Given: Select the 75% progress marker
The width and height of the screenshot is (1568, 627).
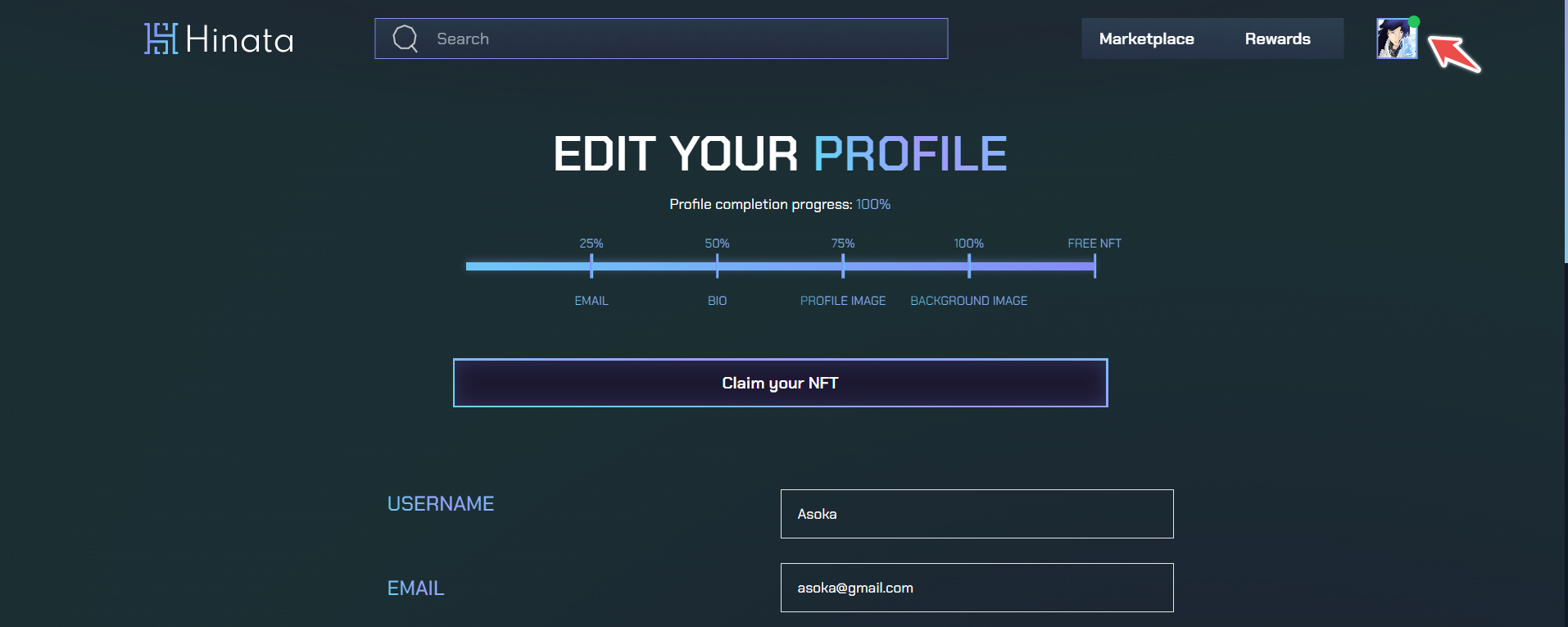Looking at the screenshot, I should 843,266.
